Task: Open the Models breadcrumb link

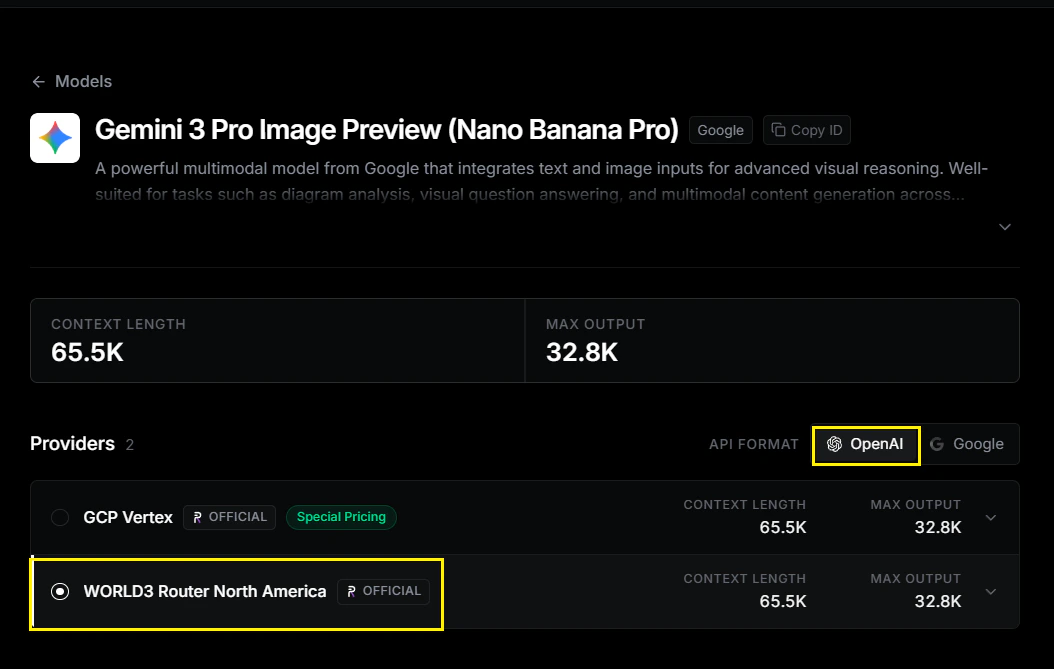Action: (83, 81)
